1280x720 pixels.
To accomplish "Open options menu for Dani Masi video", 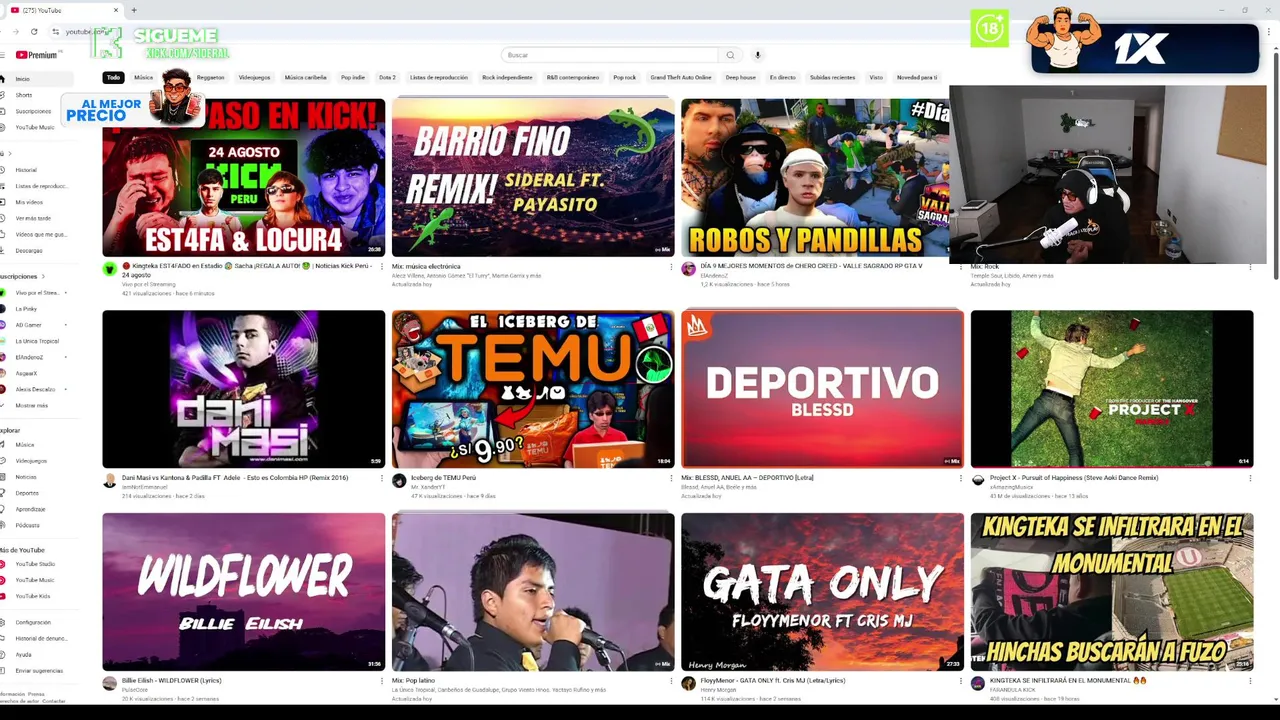I will point(381,478).
